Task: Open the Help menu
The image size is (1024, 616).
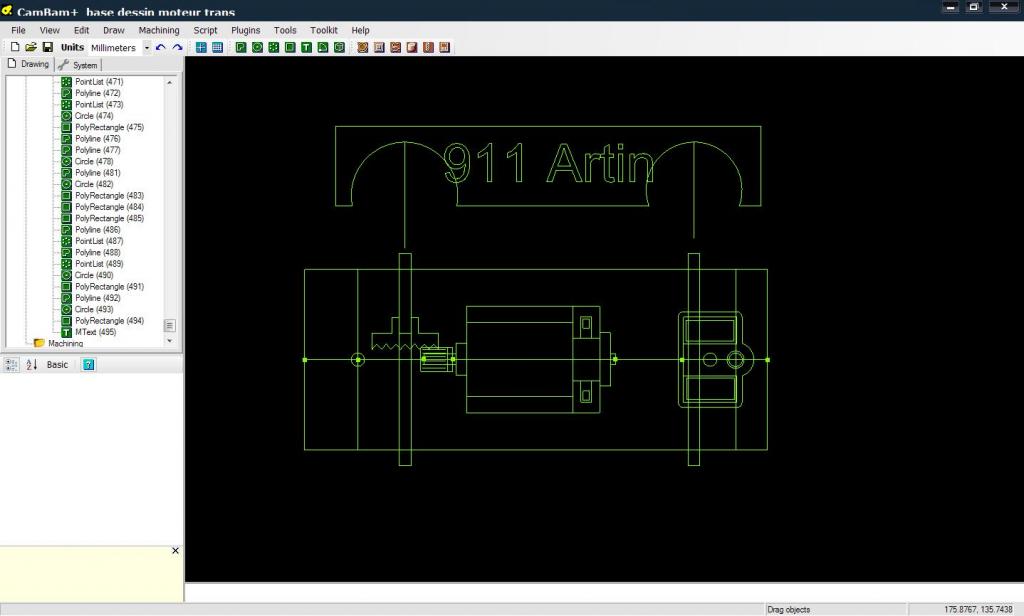Action: click(x=360, y=30)
